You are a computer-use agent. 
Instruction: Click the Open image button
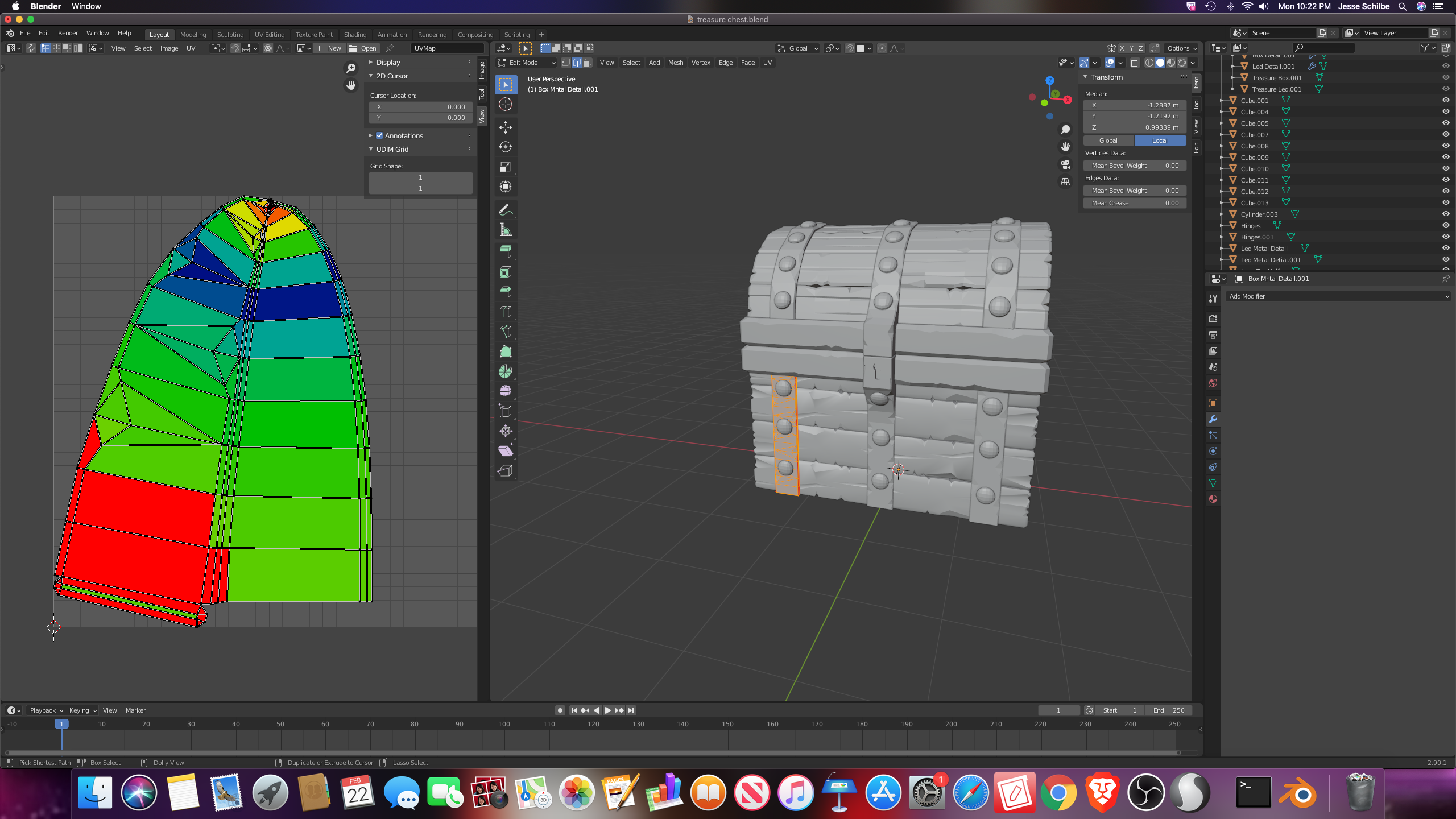(x=363, y=48)
